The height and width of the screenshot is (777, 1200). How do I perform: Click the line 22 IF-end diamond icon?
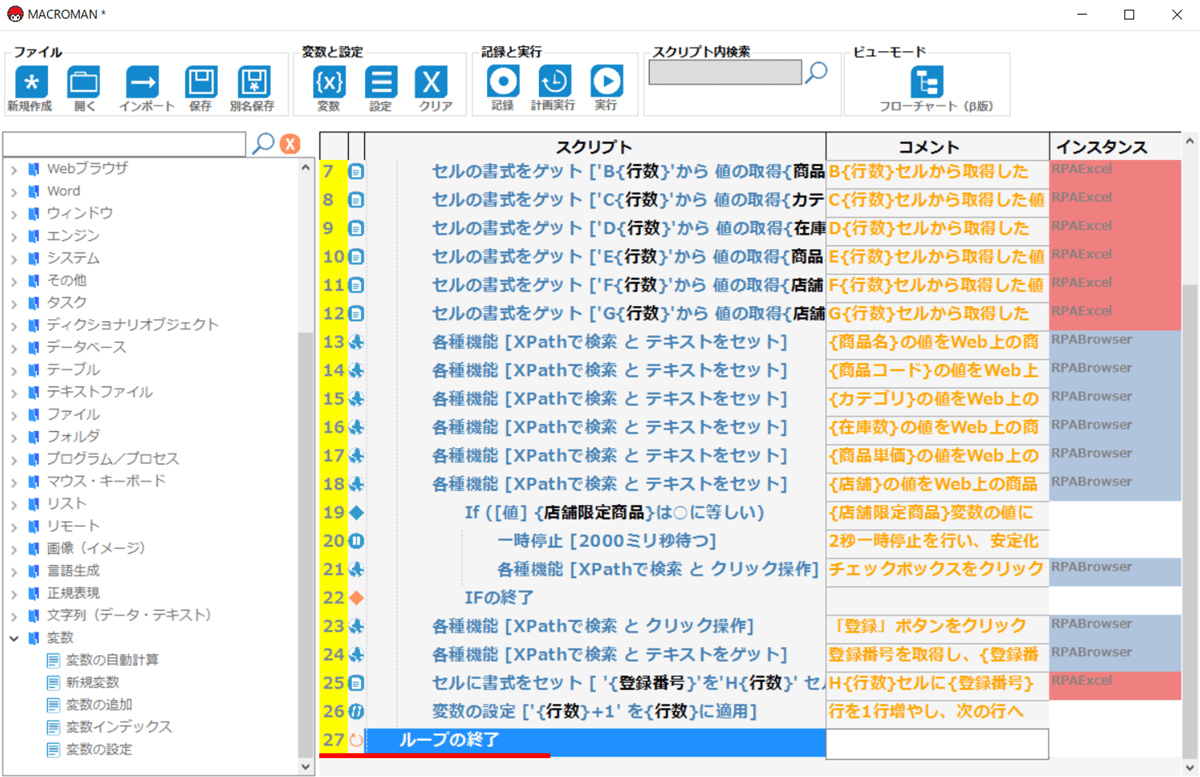point(357,598)
